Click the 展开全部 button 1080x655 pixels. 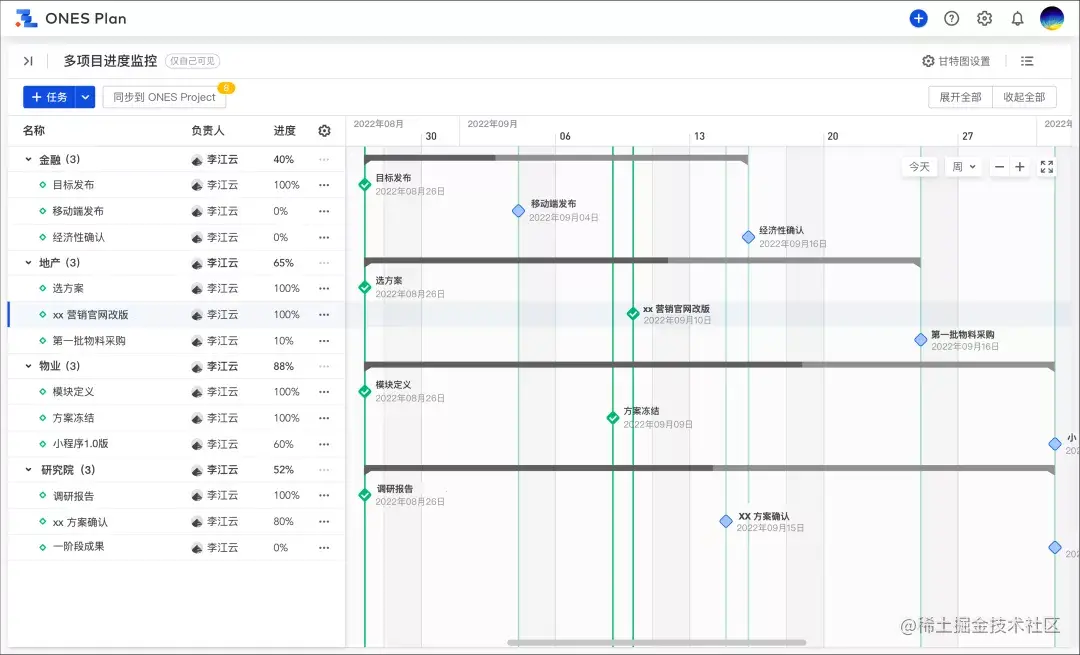click(959, 97)
